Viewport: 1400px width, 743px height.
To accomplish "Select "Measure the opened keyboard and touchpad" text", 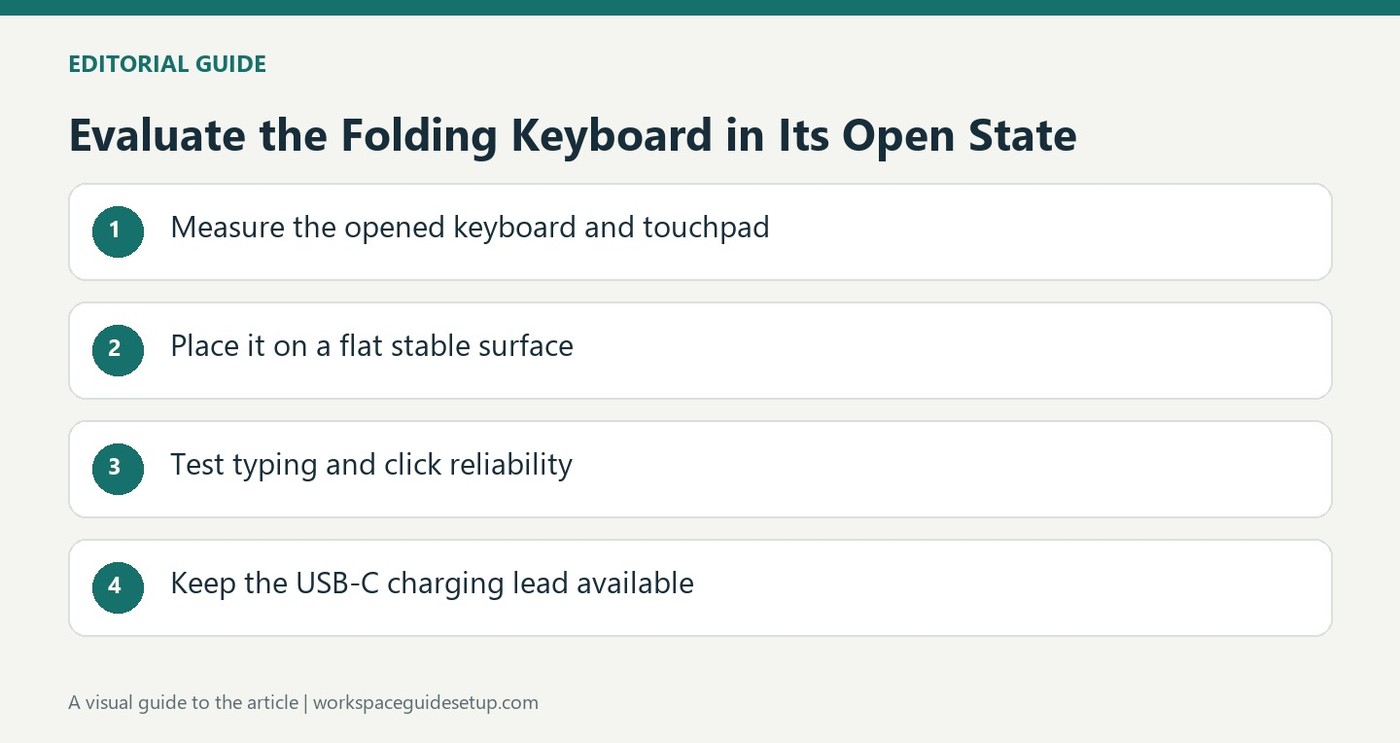I will click(x=470, y=228).
